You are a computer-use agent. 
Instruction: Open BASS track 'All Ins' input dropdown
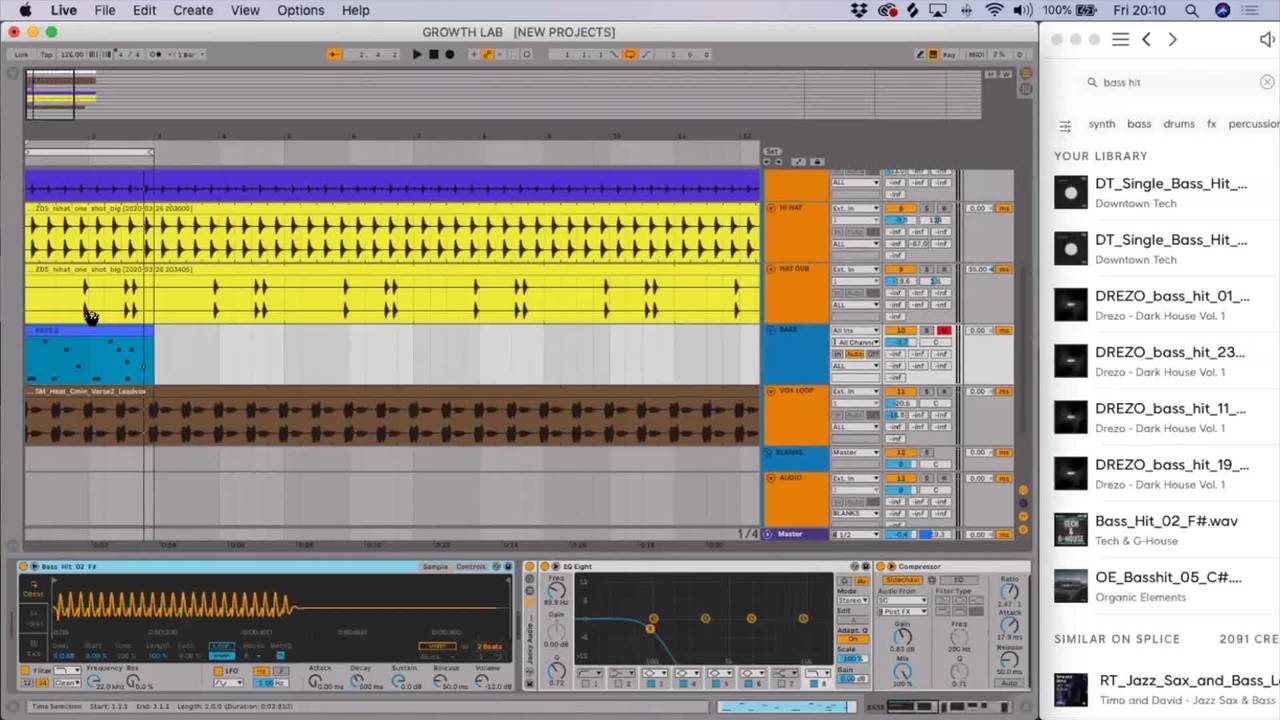pos(855,330)
